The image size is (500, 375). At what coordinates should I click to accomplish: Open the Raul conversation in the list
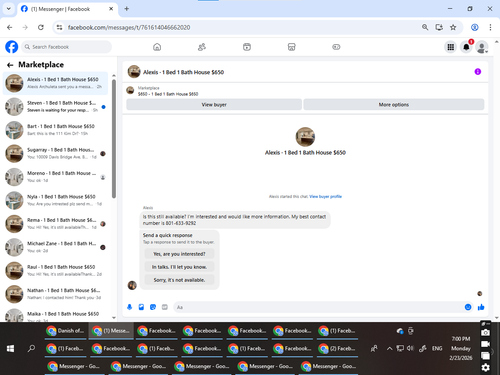pos(55,271)
